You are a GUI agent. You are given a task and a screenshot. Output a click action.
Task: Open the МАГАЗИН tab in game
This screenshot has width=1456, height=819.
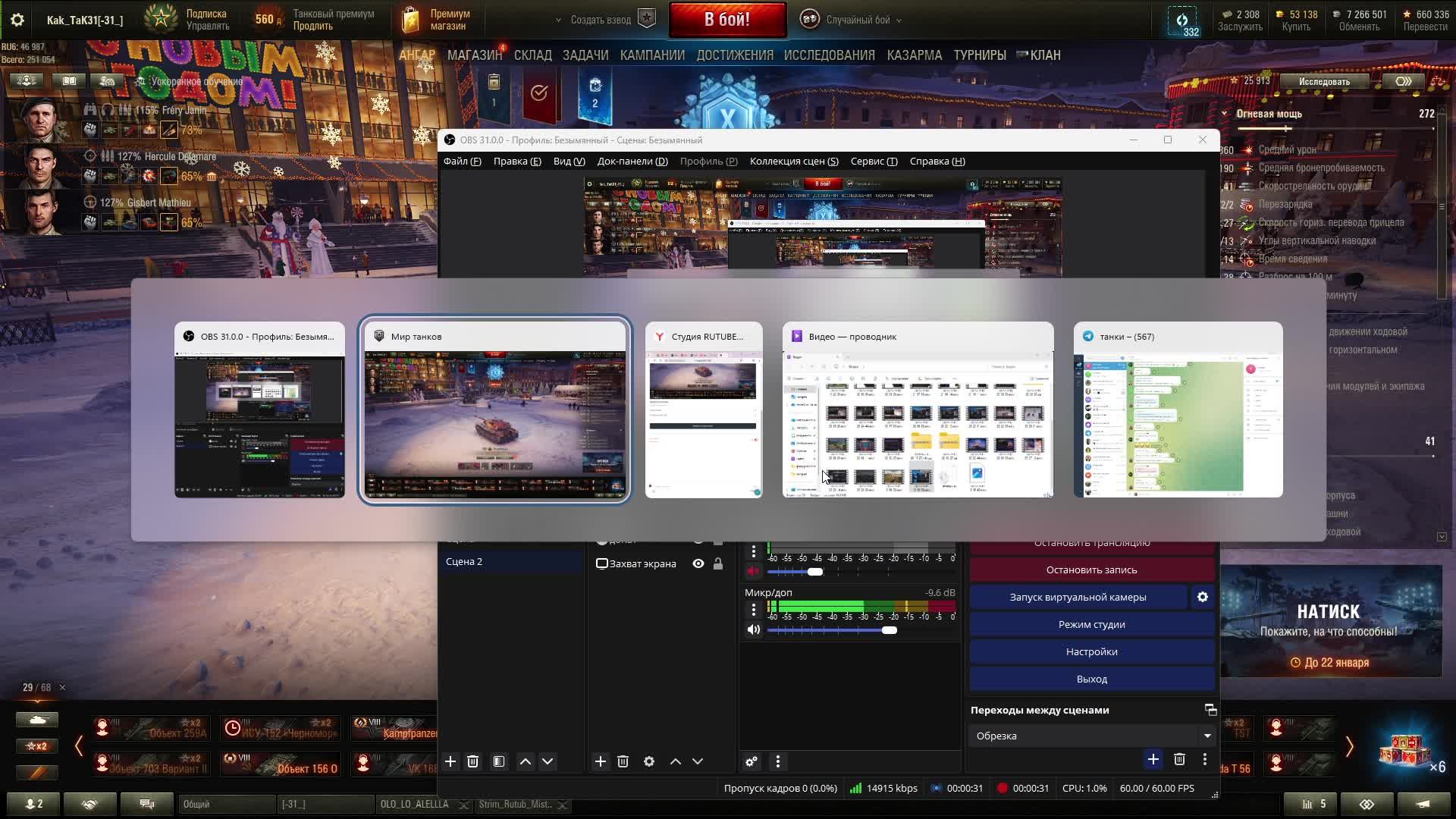point(475,55)
